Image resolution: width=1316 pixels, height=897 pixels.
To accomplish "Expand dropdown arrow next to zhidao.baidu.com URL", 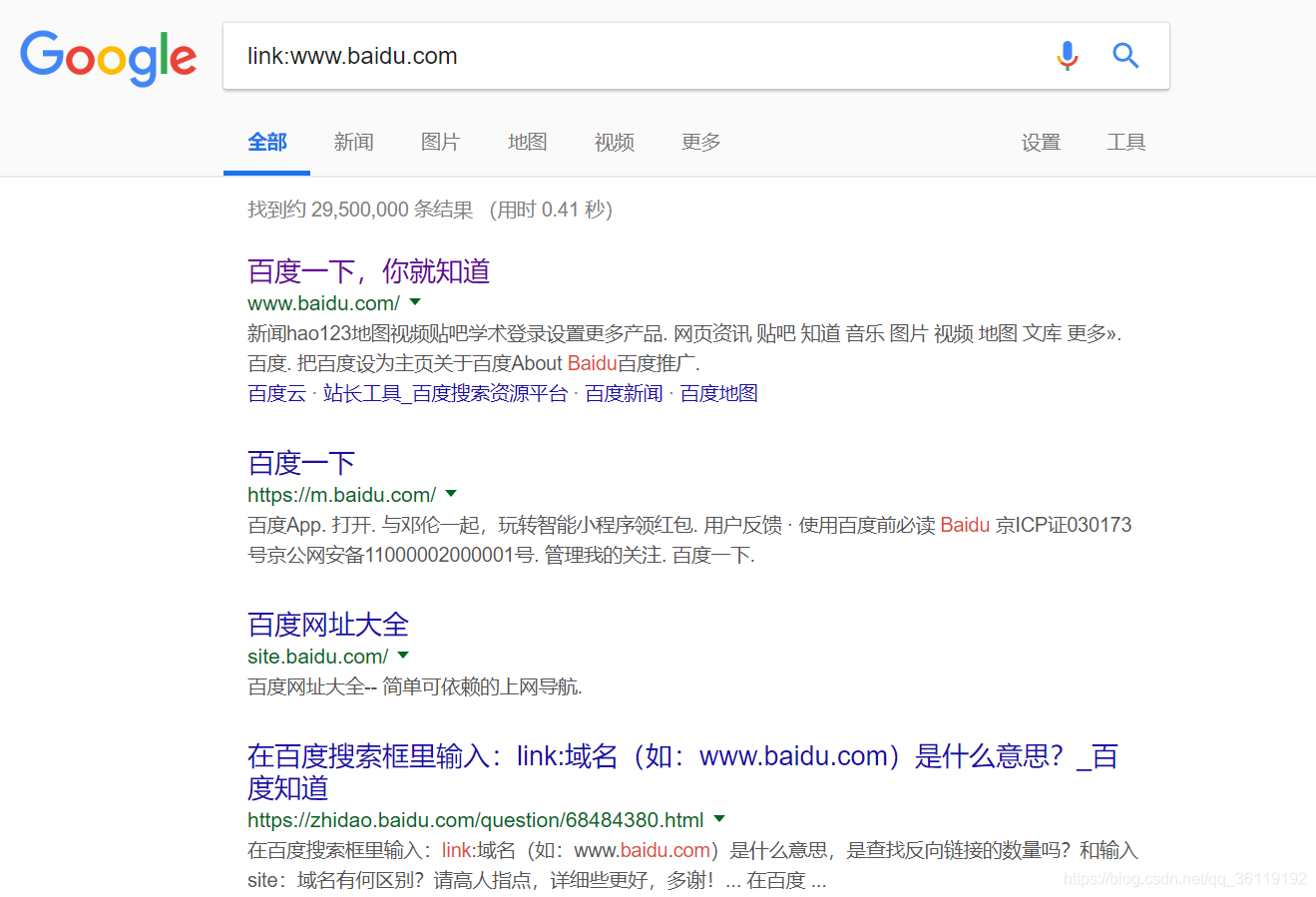I will click(x=719, y=819).
